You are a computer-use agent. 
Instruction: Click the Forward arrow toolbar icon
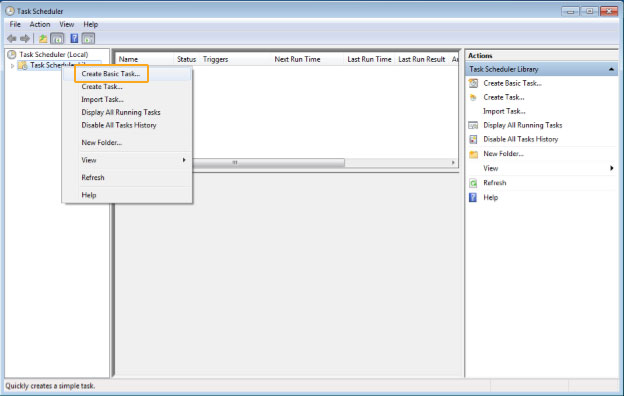(x=25, y=39)
